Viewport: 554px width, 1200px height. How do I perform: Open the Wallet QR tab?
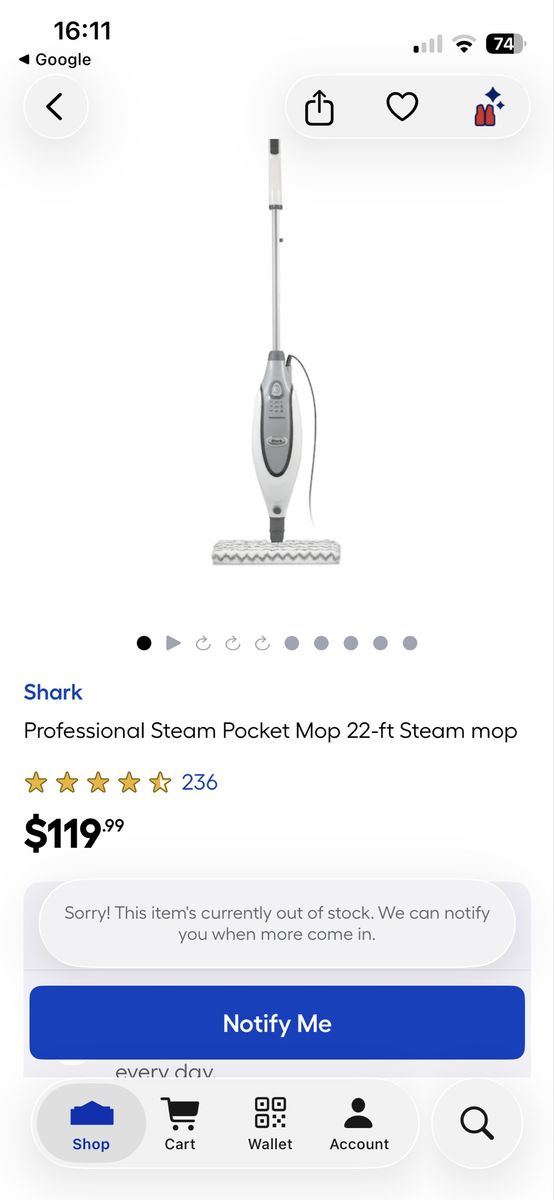[x=270, y=1124]
